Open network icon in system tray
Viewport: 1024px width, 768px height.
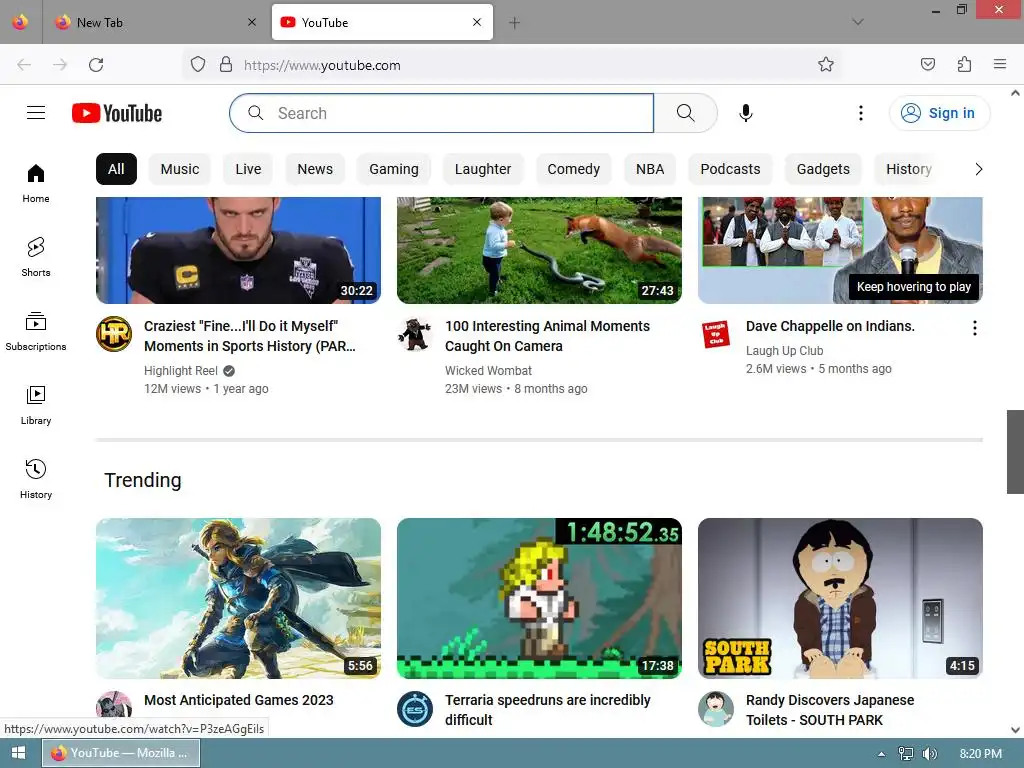(x=905, y=754)
